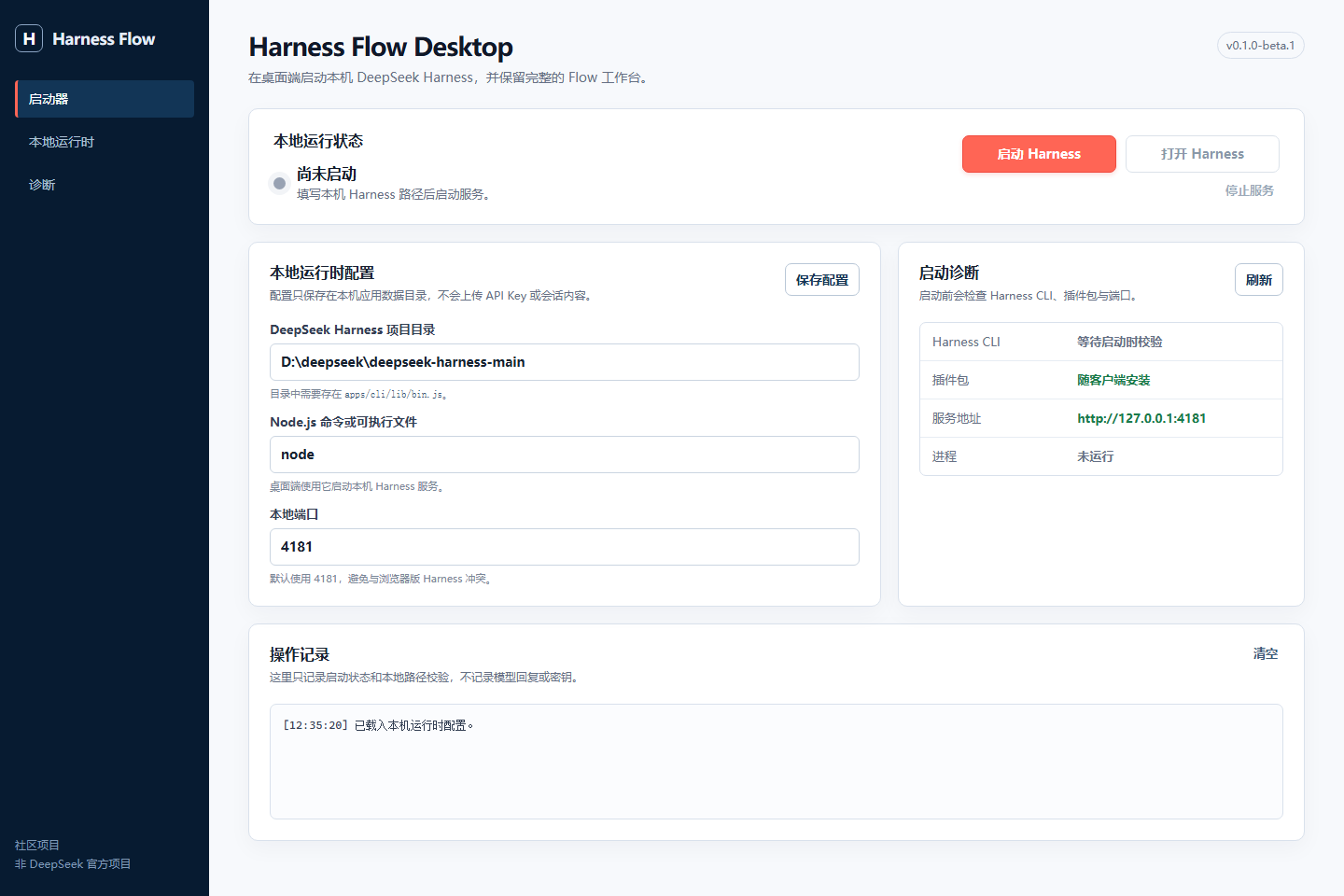Click the http://127.0.0.1:4181 service address
Screen dimensions: 1344x896
pos(1141,418)
